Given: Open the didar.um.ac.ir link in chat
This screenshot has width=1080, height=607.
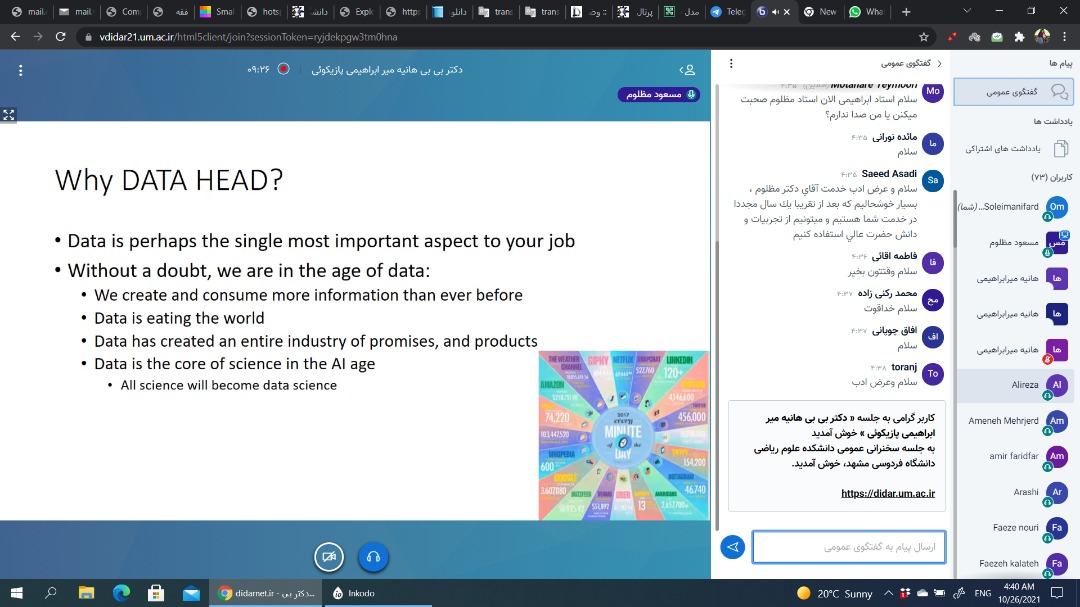Looking at the screenshot, I should [887, 493].
